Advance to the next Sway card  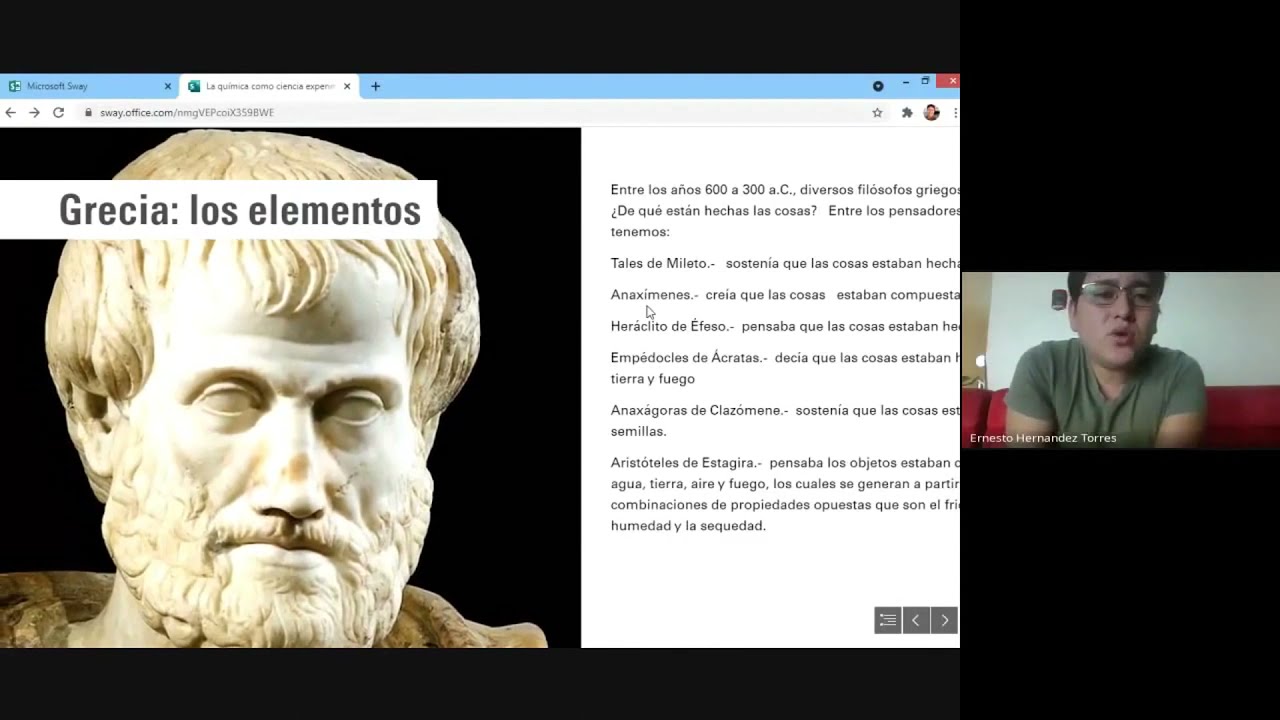[x=944, y=621]
